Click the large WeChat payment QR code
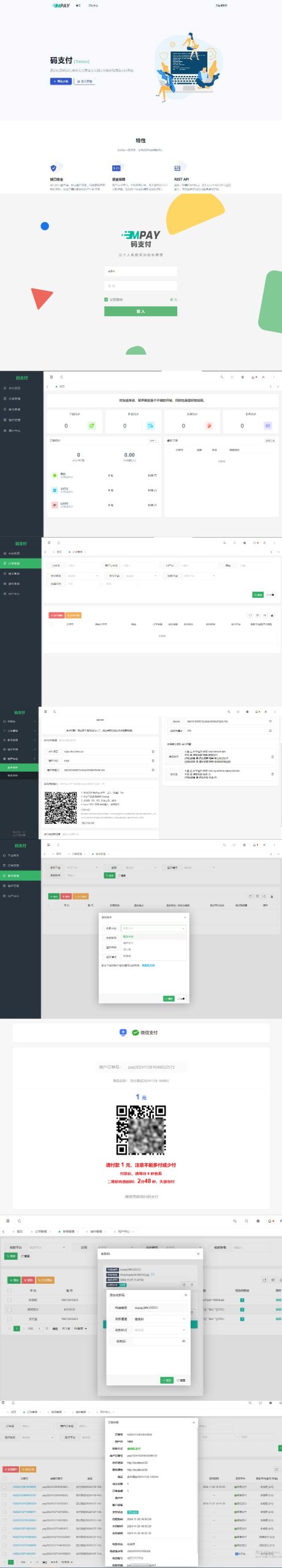The width and height of the screenshot is (282, 1568). click(141, 1130)
